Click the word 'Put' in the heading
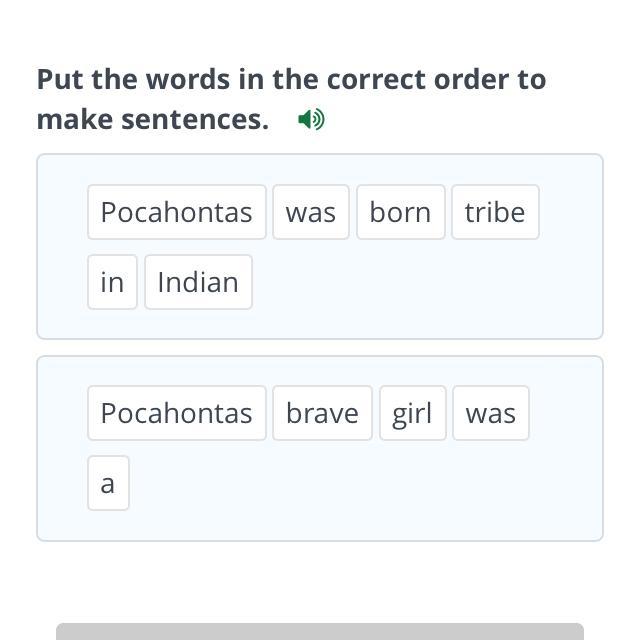Screen dimensions: 640x640 coord(59,79)
